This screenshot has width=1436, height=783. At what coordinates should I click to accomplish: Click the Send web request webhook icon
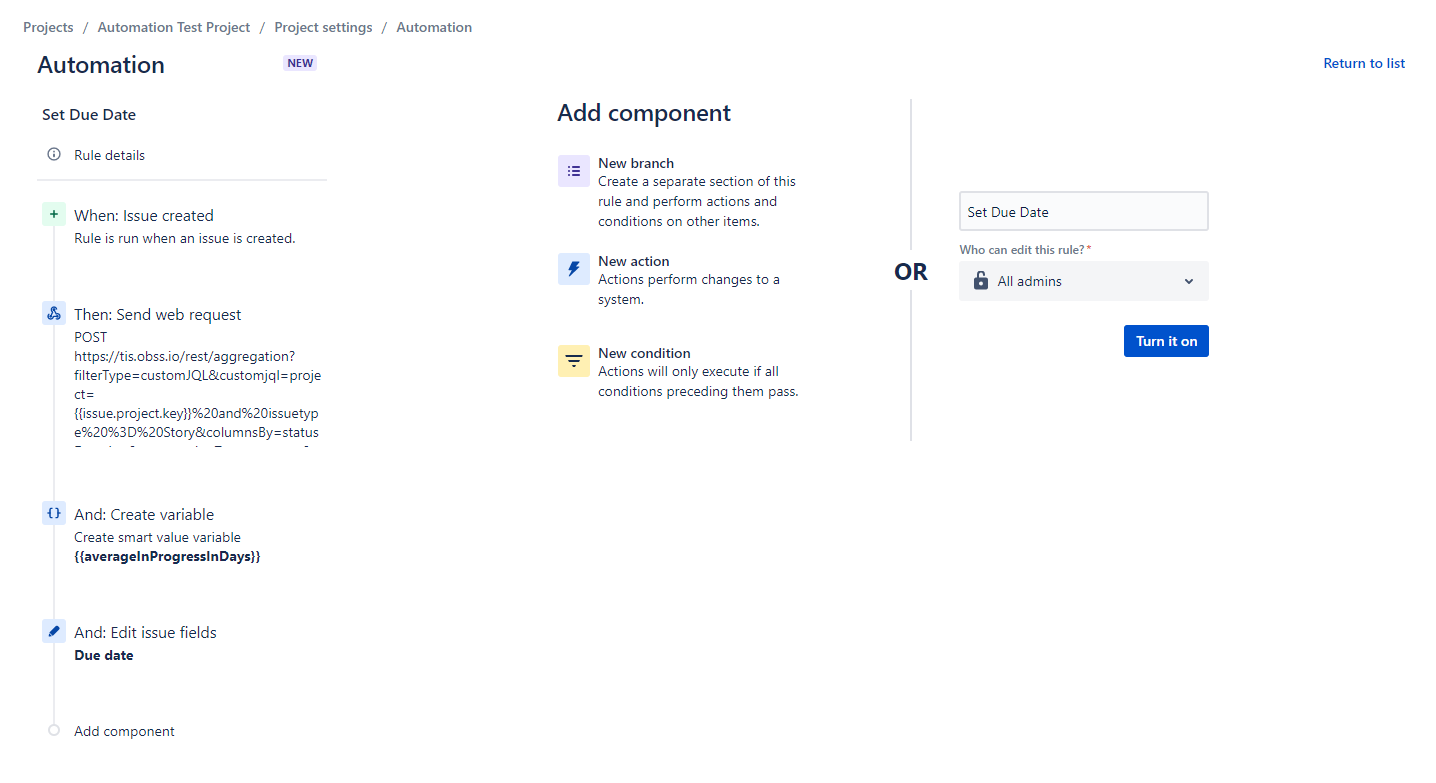(x=54, y=314)
